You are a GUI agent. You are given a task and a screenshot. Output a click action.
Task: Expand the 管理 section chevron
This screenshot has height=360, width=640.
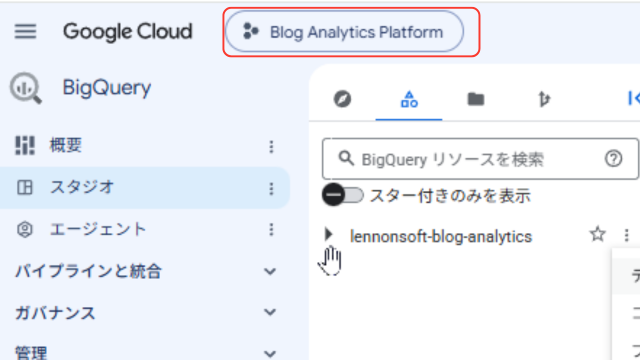[x=270, y=353]
